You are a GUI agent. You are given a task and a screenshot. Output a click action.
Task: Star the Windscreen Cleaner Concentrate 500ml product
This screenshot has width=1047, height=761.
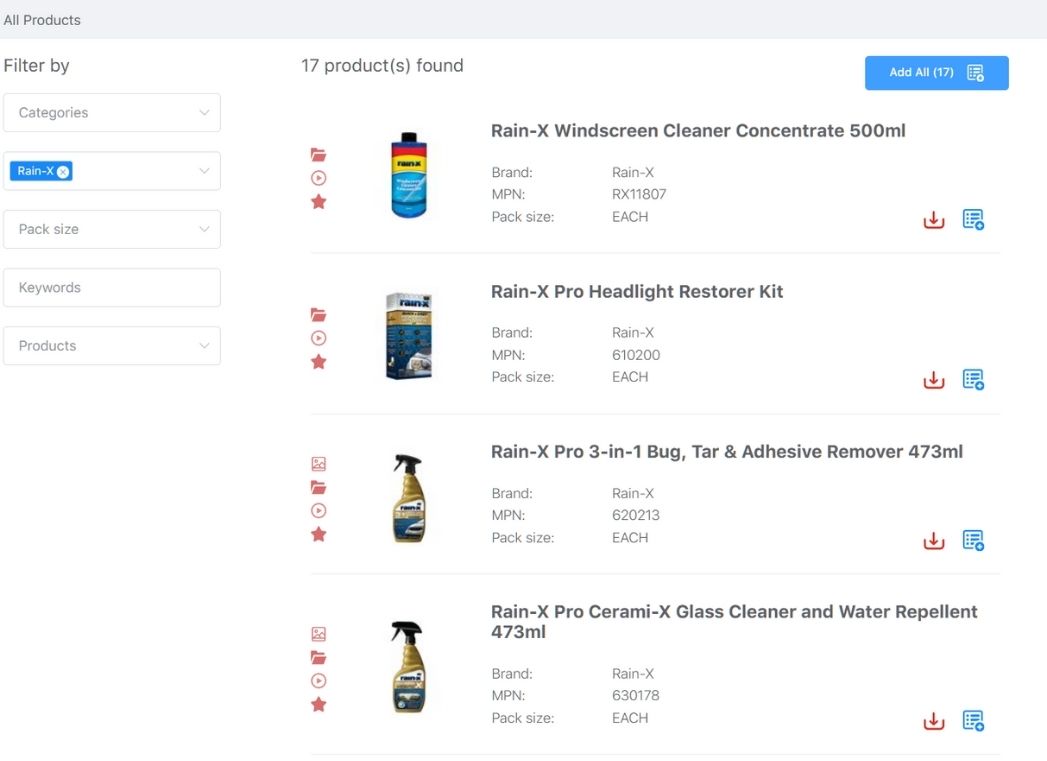pyautogui.click(x=319, y=202)
